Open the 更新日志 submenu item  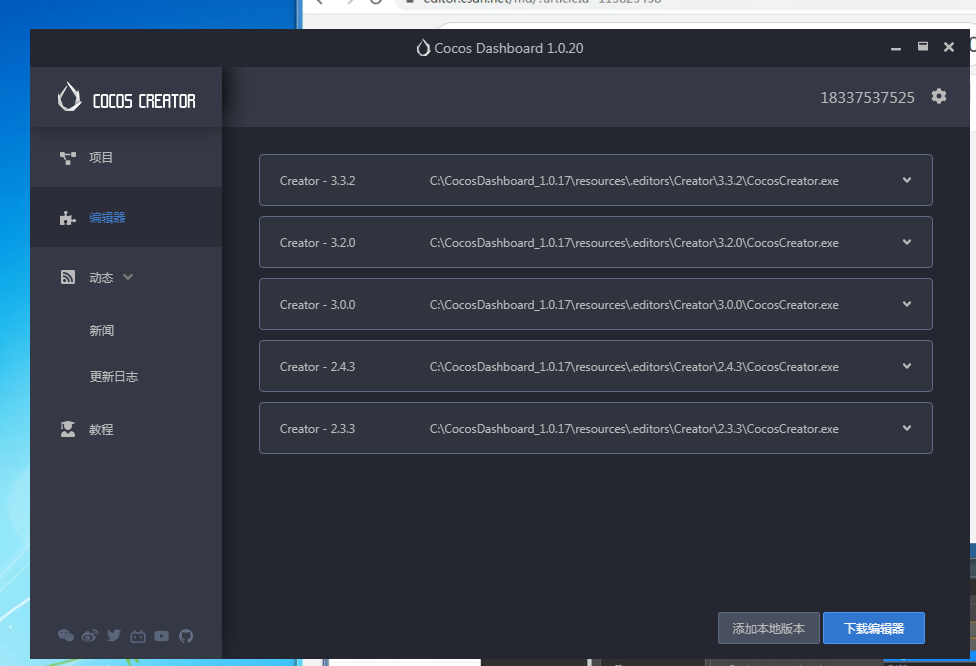click(114, 377)
